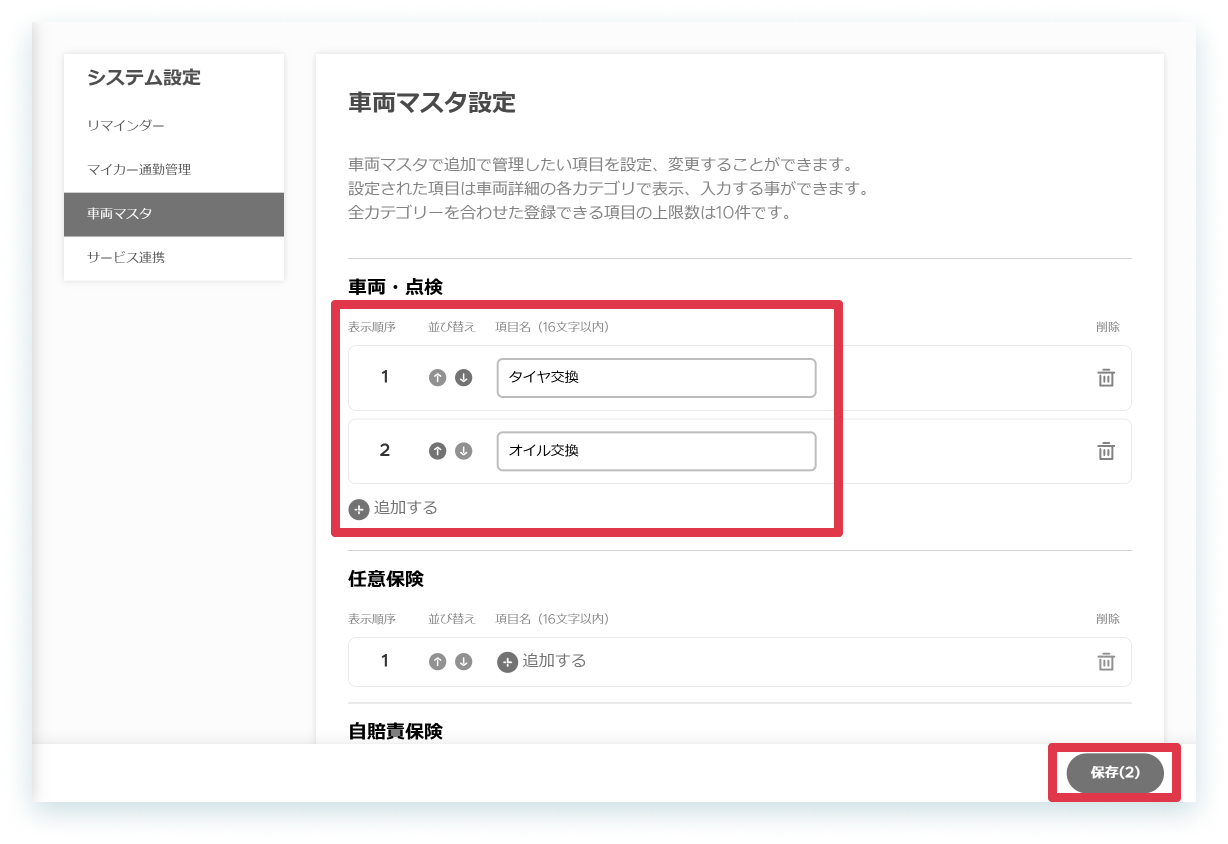Image resolution: width=1228 pixels, height=844 pixels.
Task: Move タイヤ交換 row up with arrow icon
Action: tap(437, 378)
